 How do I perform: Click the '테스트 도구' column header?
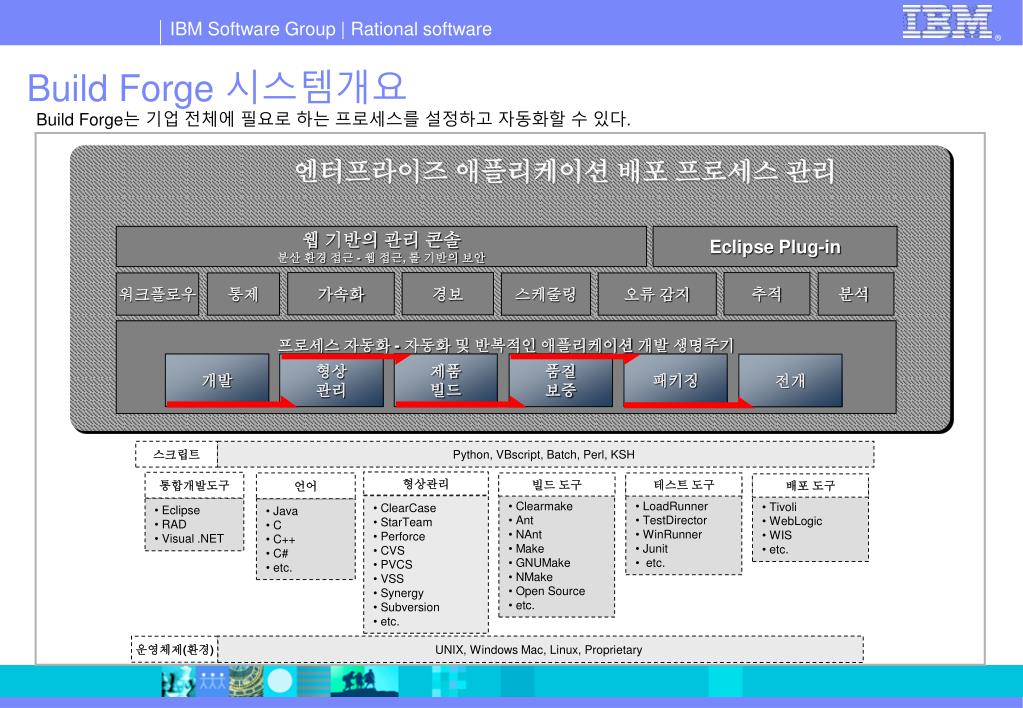[684, 485]
